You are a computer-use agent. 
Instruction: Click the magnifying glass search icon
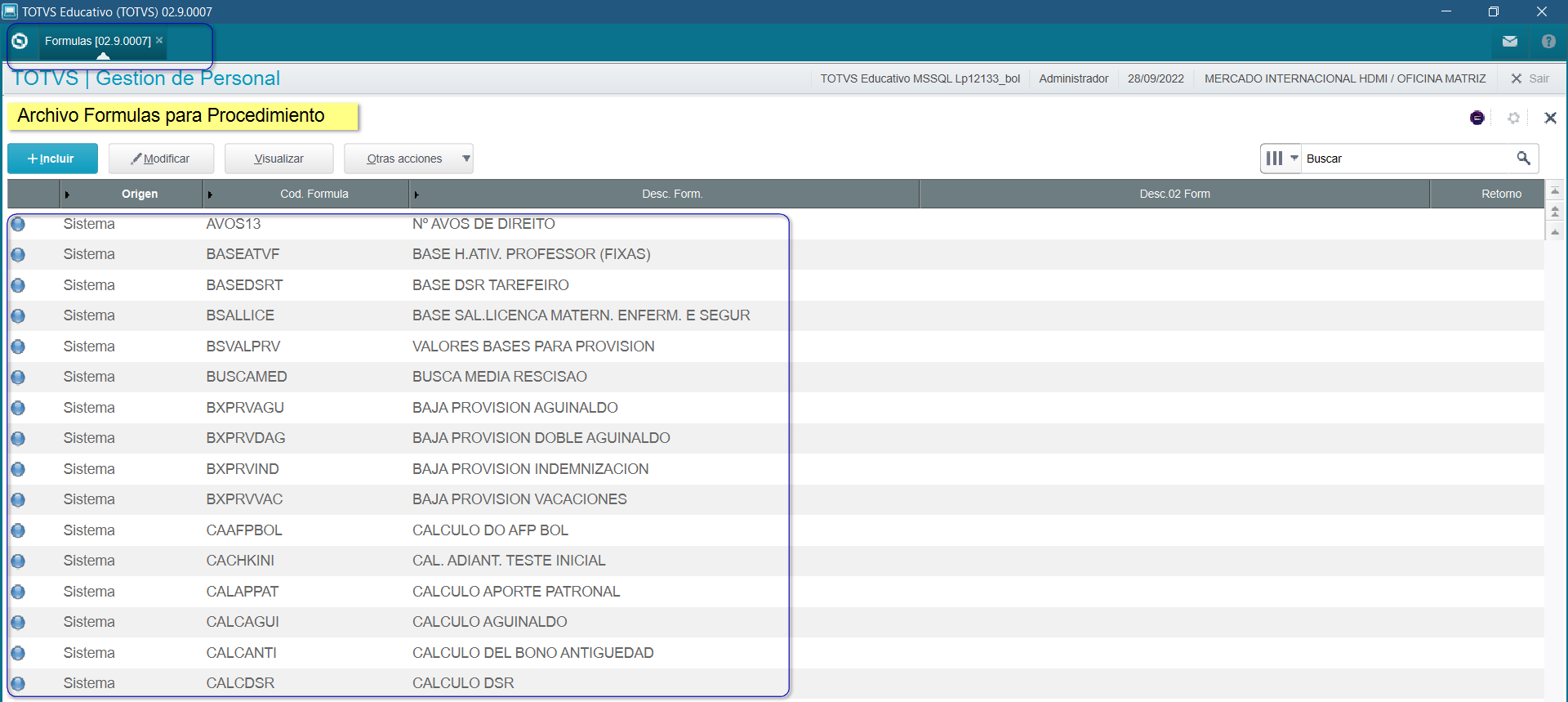(1523, 158)
